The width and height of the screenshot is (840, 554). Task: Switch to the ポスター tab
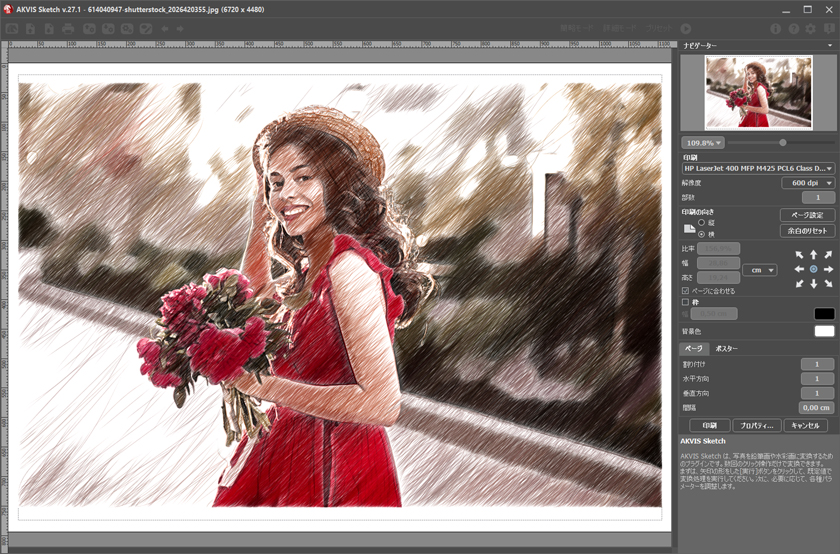[x=726, y=349]
